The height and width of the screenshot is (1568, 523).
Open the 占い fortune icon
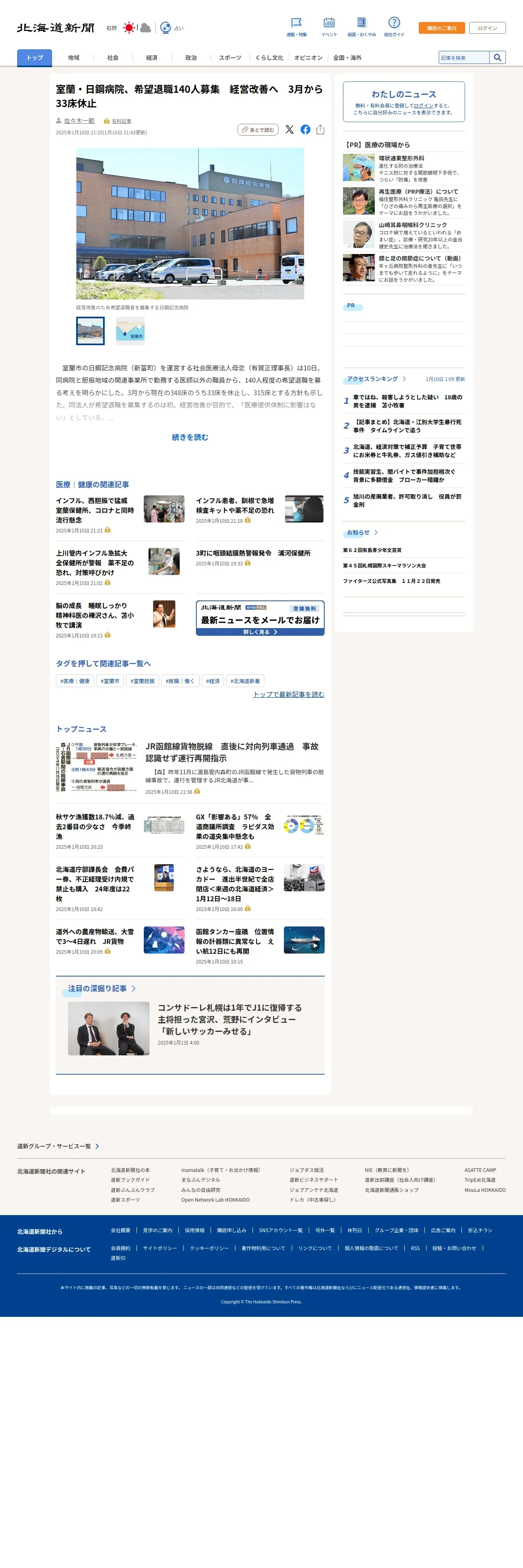(166, 28)
